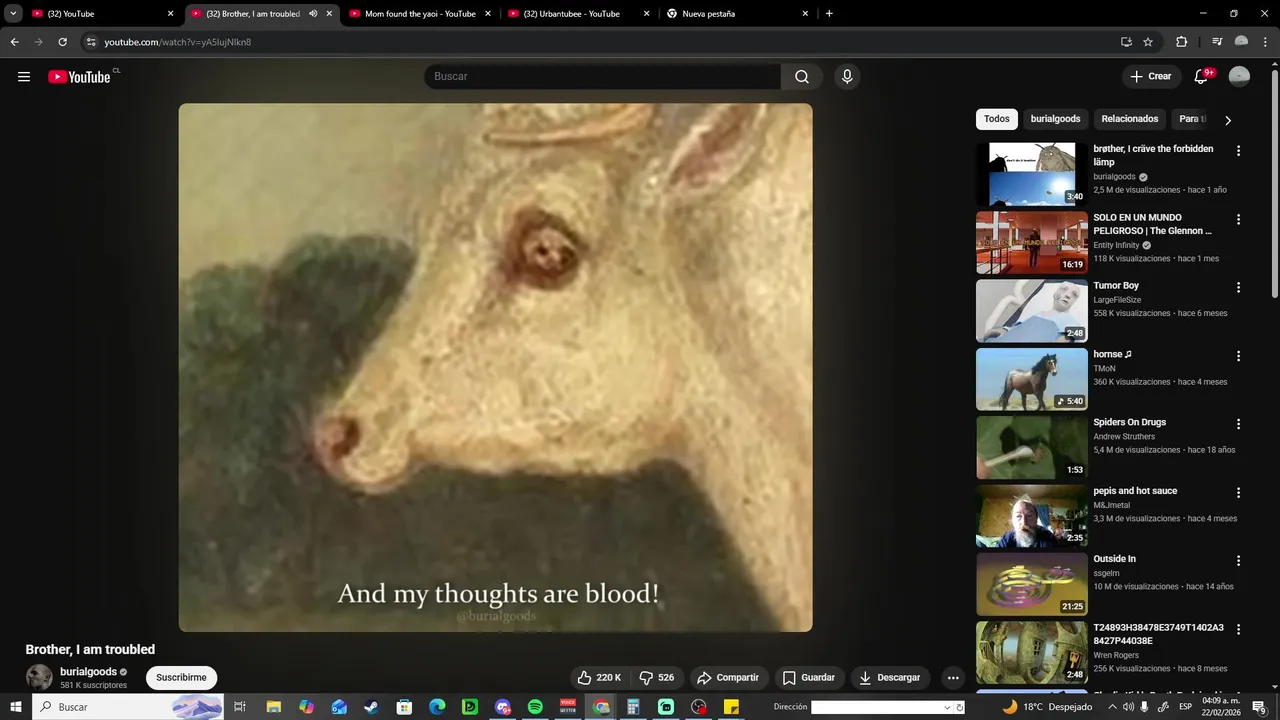Go back using browser back arrow
The image size is (1280, 720).
click(x=14, y=42)
